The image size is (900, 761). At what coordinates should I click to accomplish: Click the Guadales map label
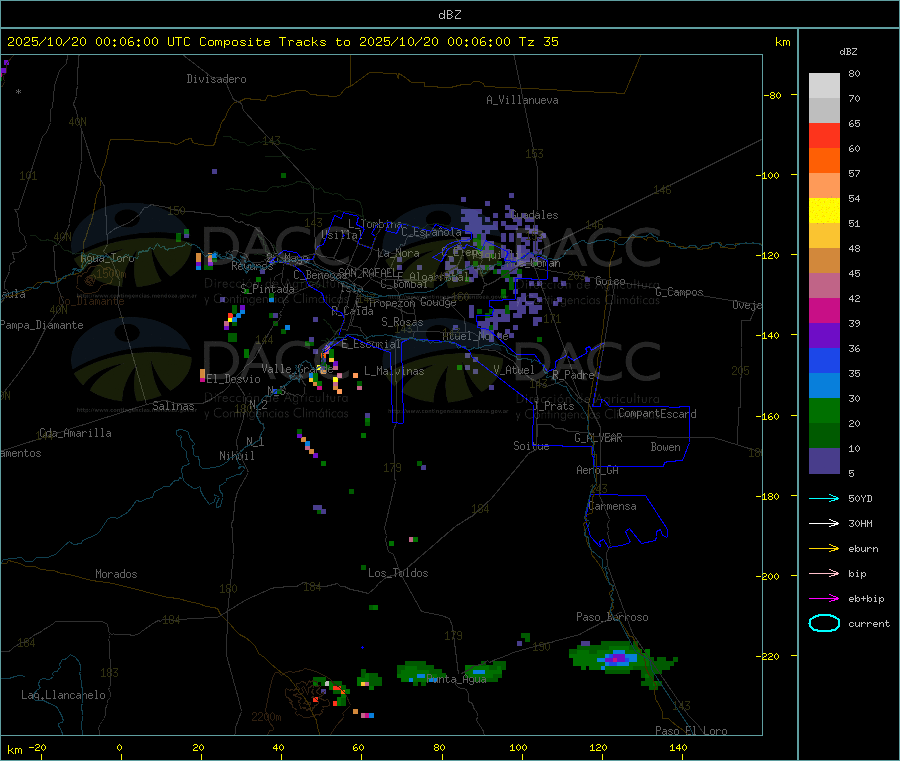point(534,215)
